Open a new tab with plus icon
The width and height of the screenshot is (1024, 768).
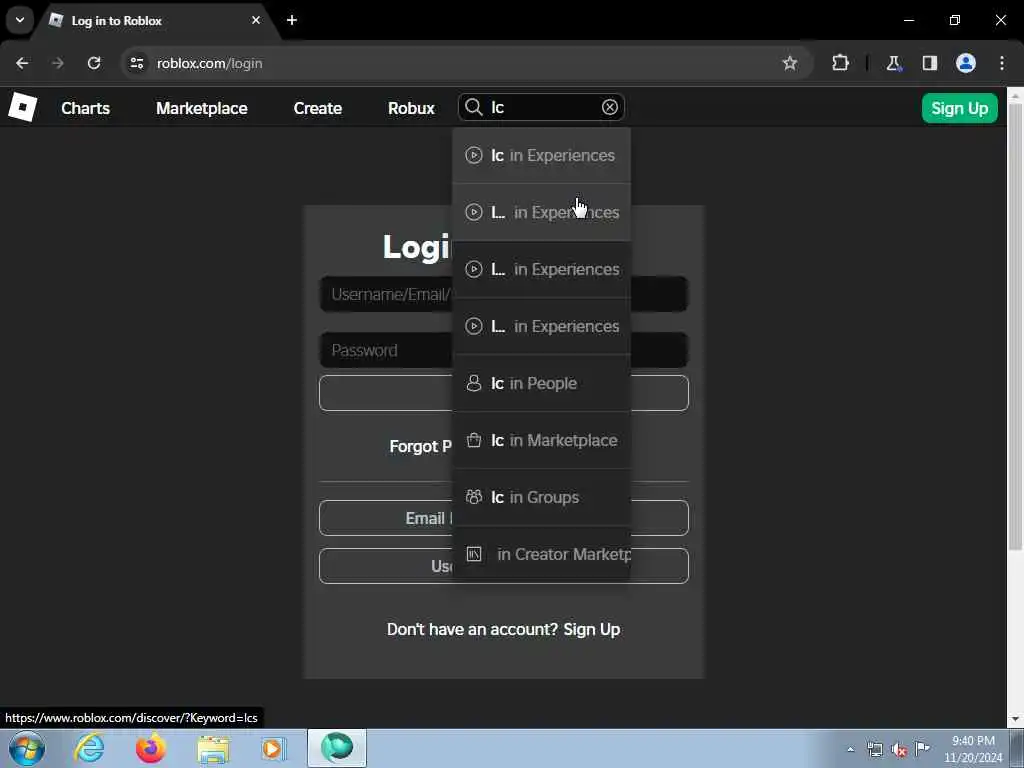[292, 20]
